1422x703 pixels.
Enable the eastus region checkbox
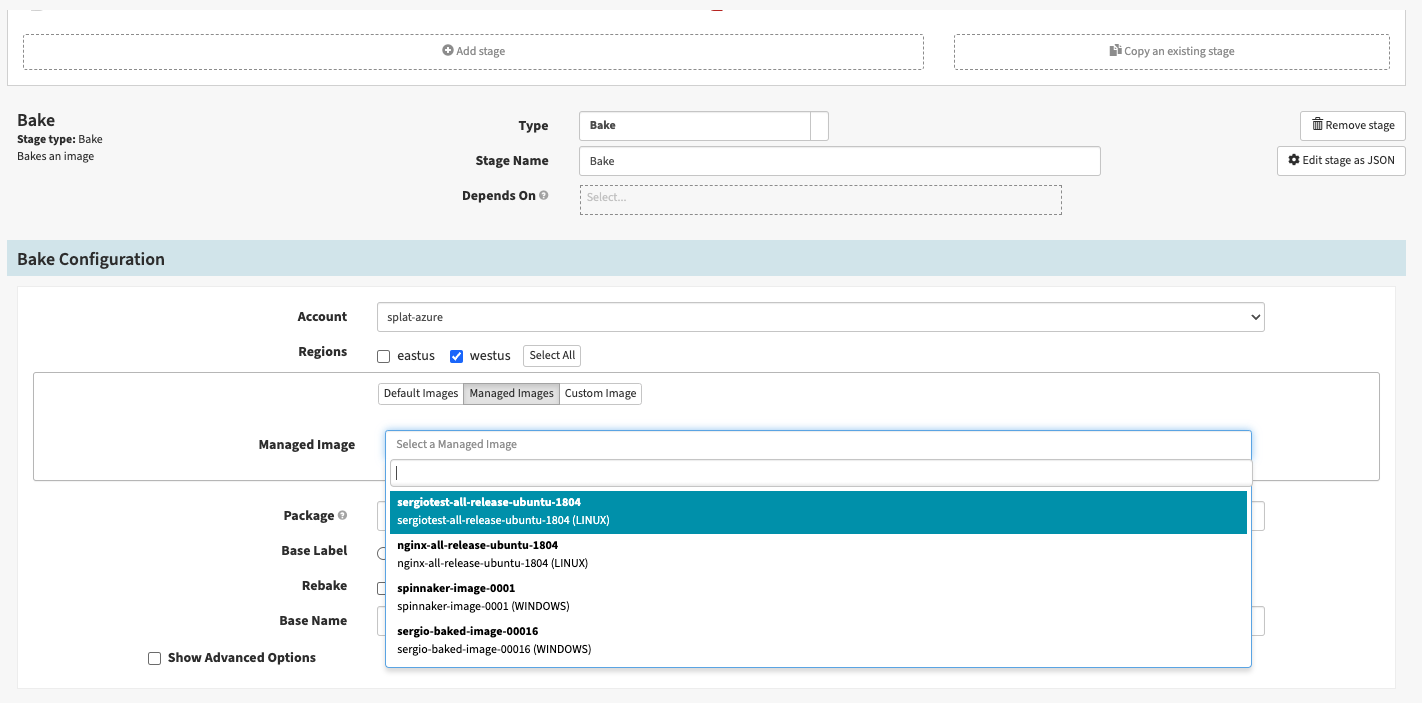(383, 356)
